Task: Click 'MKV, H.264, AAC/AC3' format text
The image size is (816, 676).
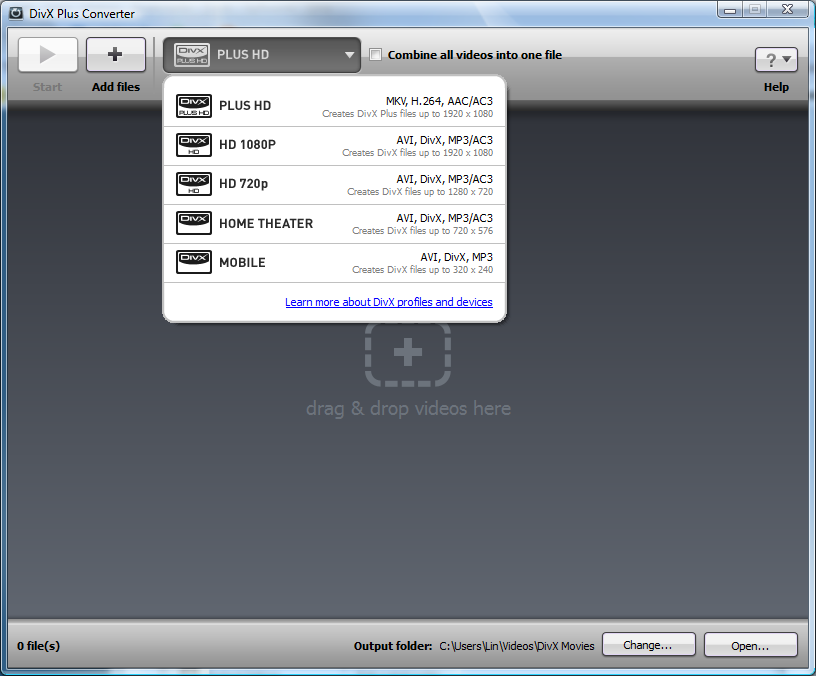Action: click(x=439, y=101)
